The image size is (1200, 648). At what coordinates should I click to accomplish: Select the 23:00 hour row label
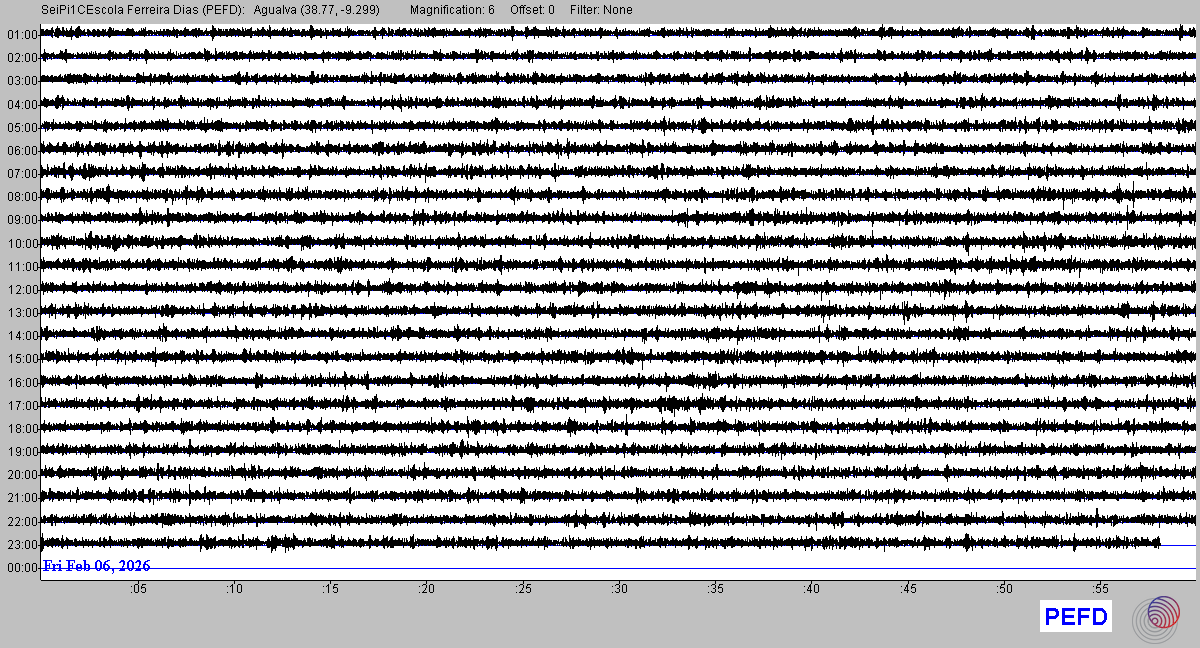(x=21, y=545)
